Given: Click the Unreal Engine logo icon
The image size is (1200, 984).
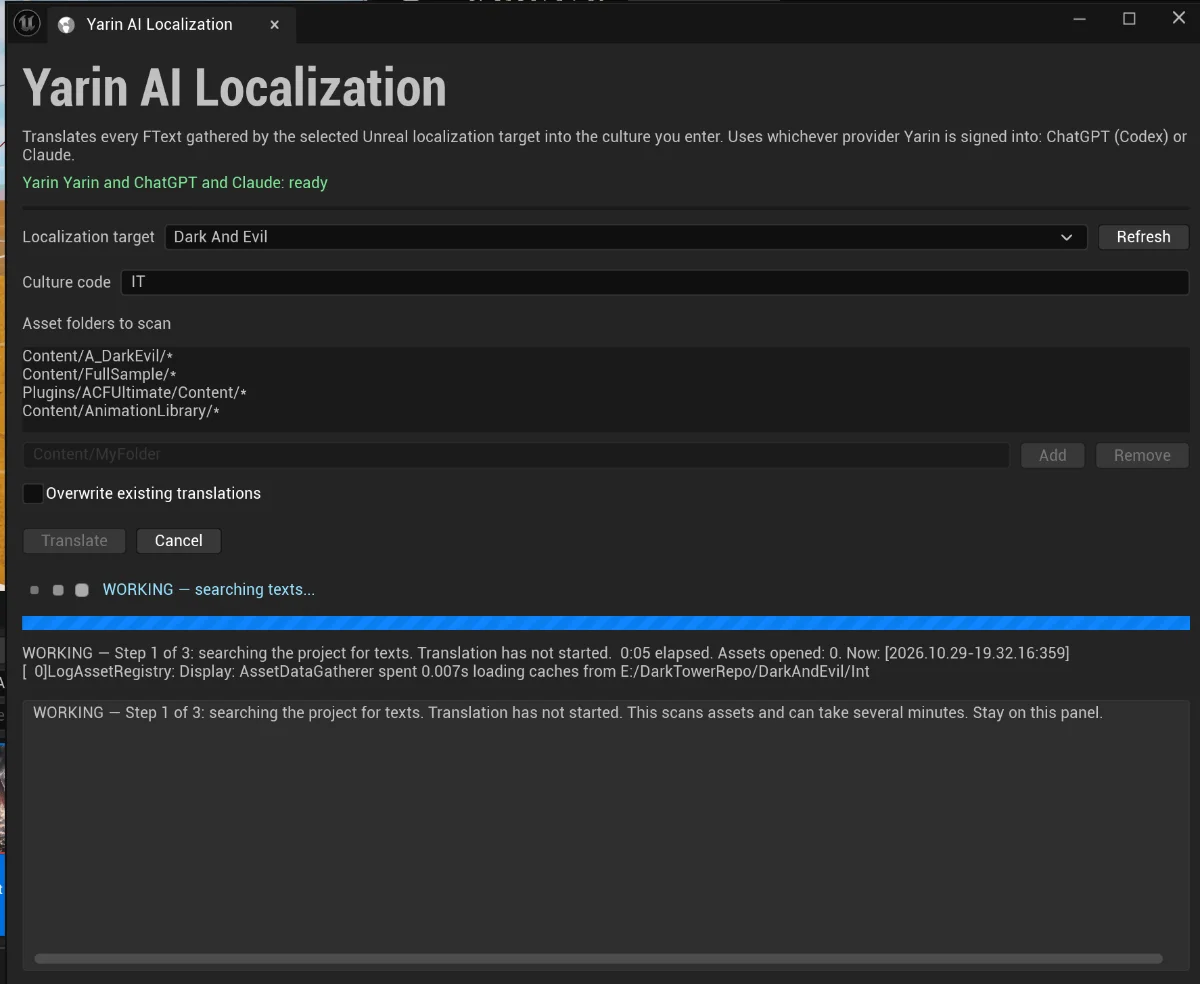Looking at the screenshot, I should pyautogui.click(x=27, y=24).
